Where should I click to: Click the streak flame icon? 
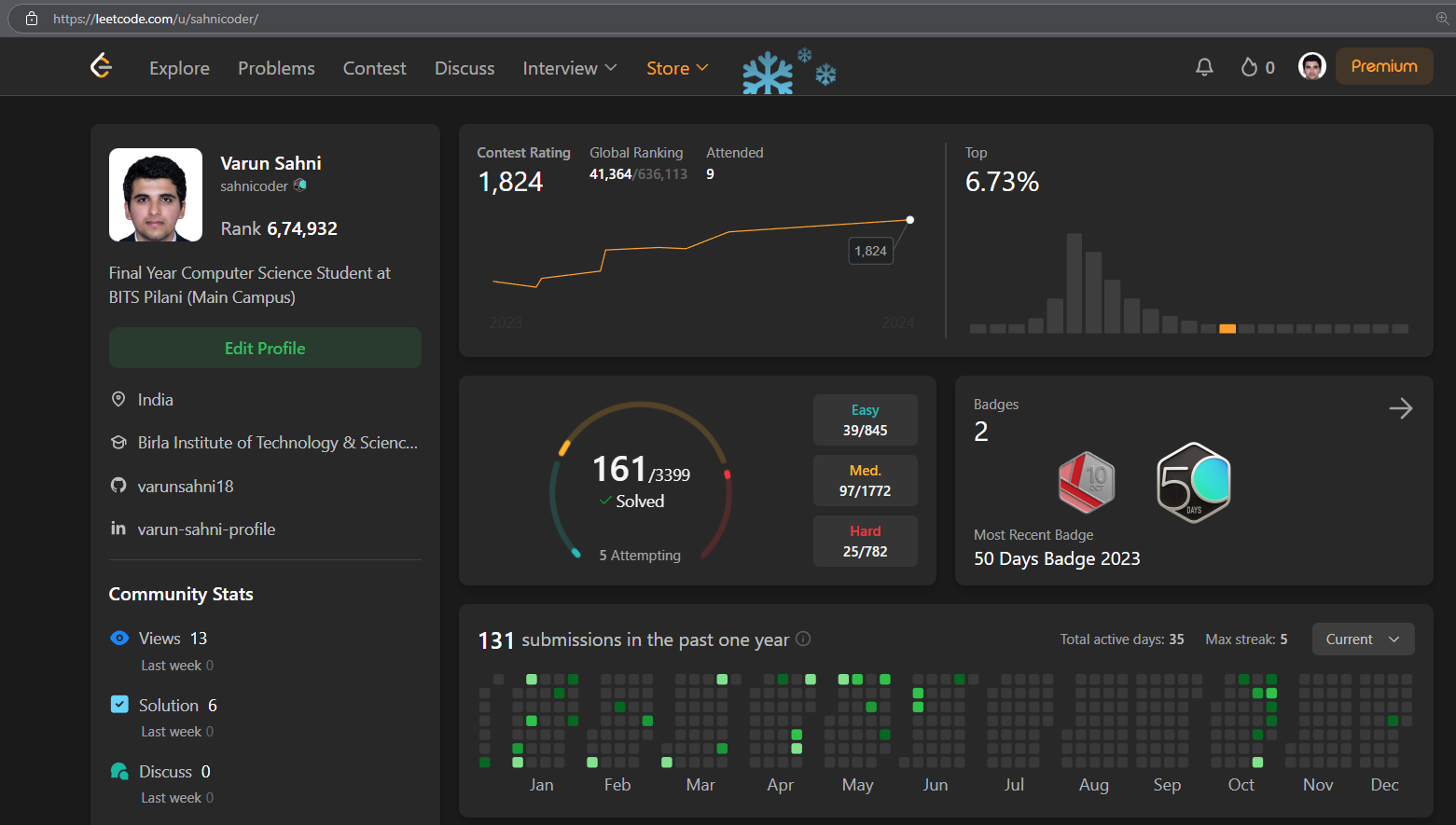point(1249,67)
